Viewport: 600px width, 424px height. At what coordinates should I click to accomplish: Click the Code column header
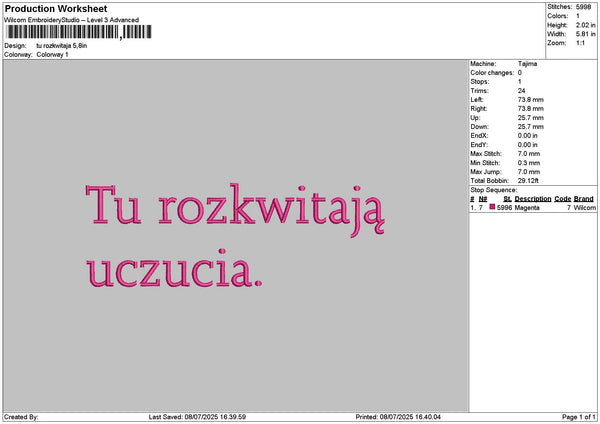point(563,199)
